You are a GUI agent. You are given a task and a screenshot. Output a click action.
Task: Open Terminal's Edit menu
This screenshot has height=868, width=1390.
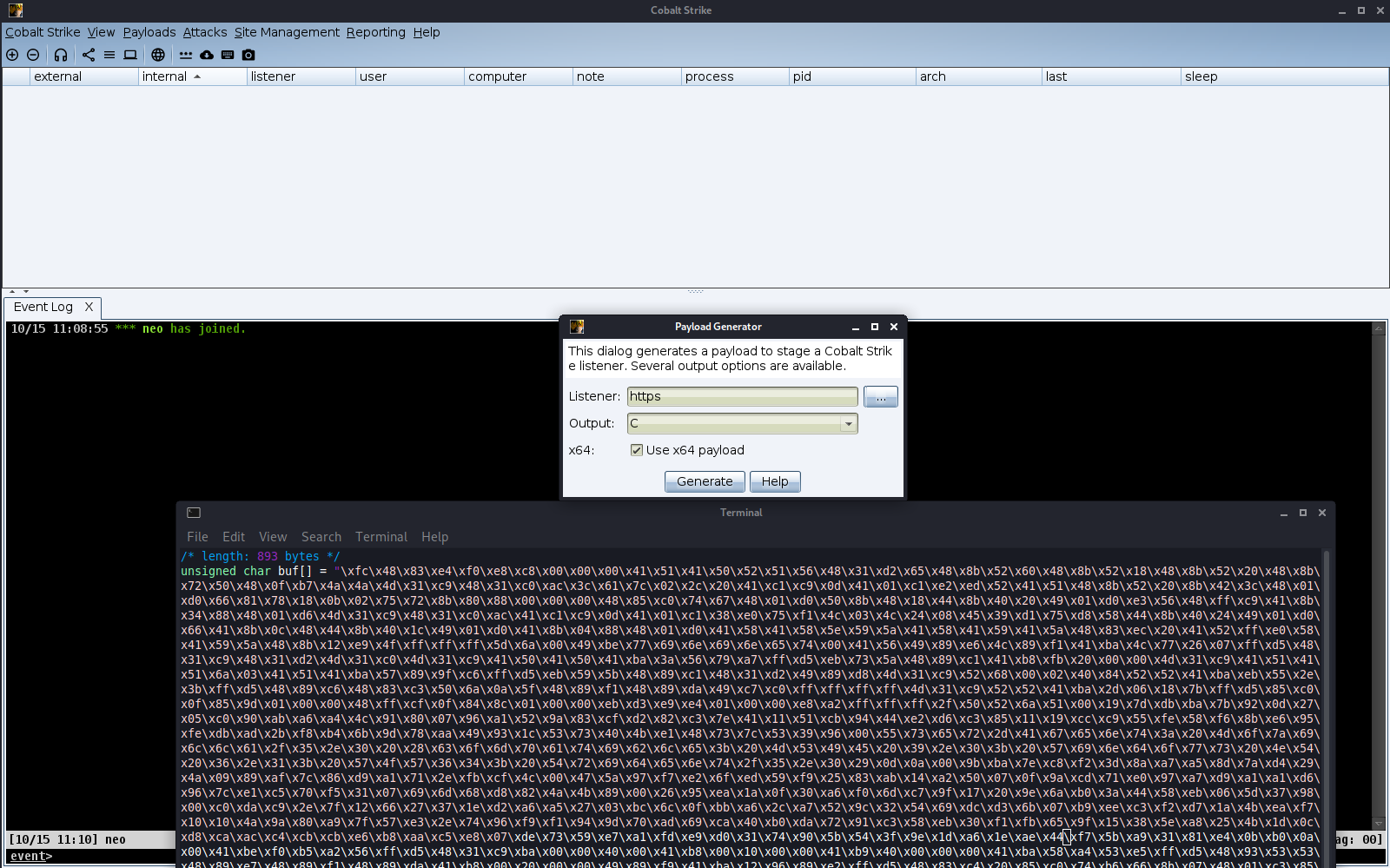click(x=234, y=537)
